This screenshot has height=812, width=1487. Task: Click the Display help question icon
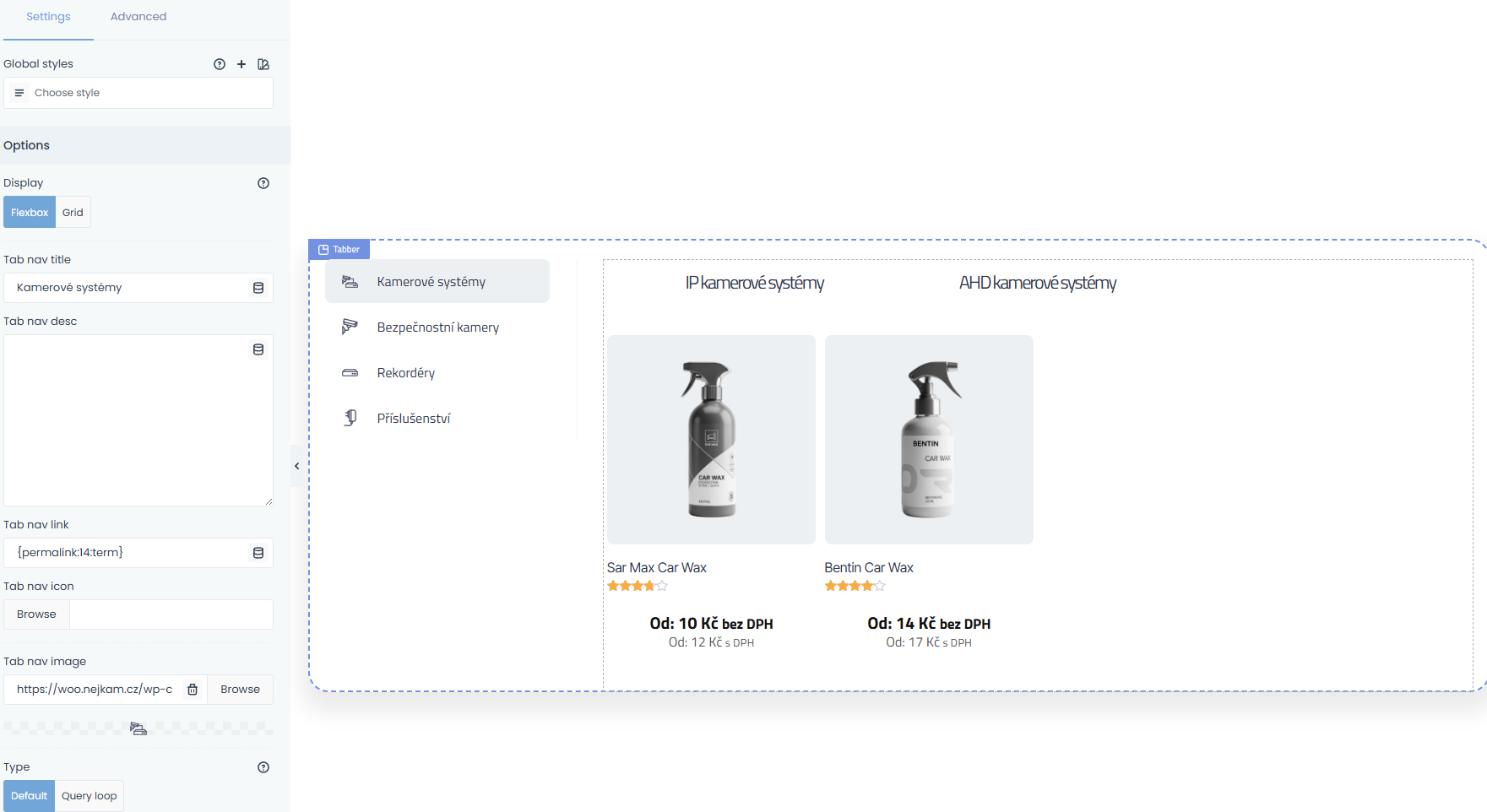coord(263,183)
